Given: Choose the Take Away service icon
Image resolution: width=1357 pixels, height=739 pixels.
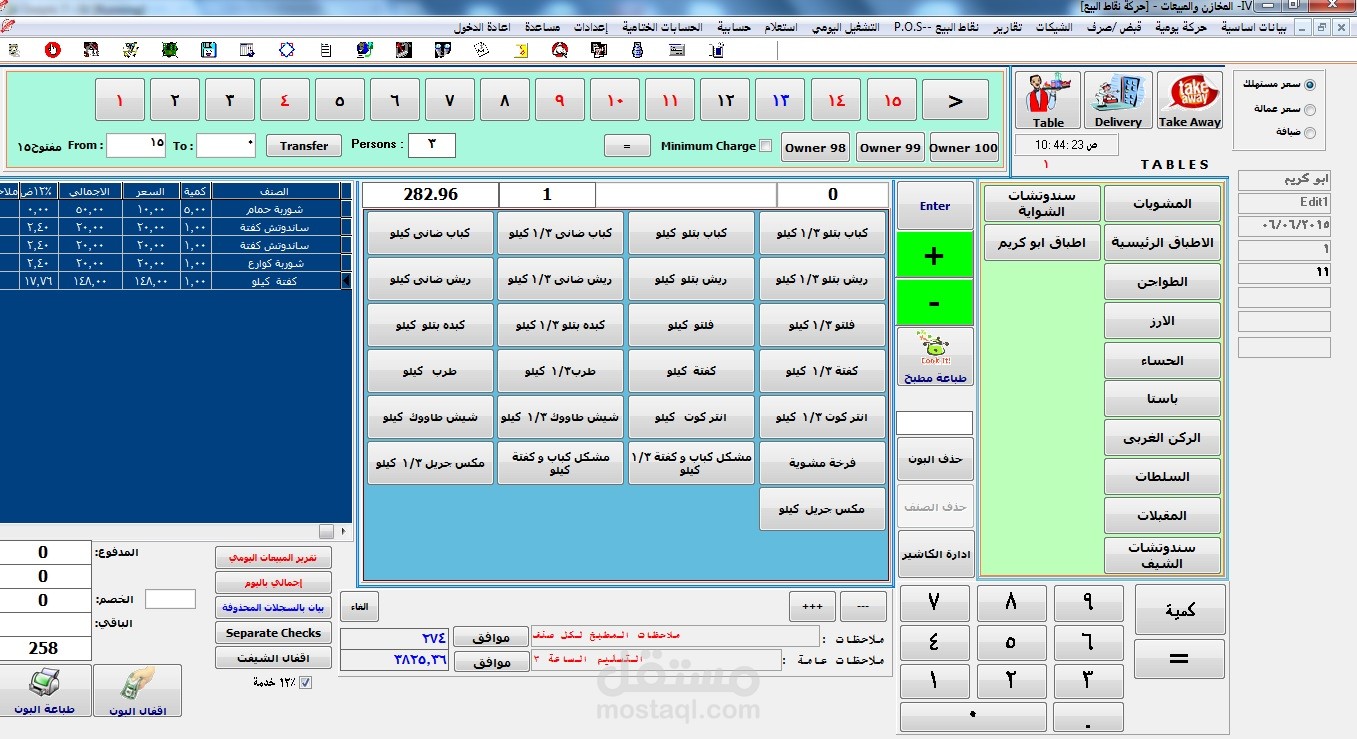Looking at the screenshot, I should point(1190,101).
